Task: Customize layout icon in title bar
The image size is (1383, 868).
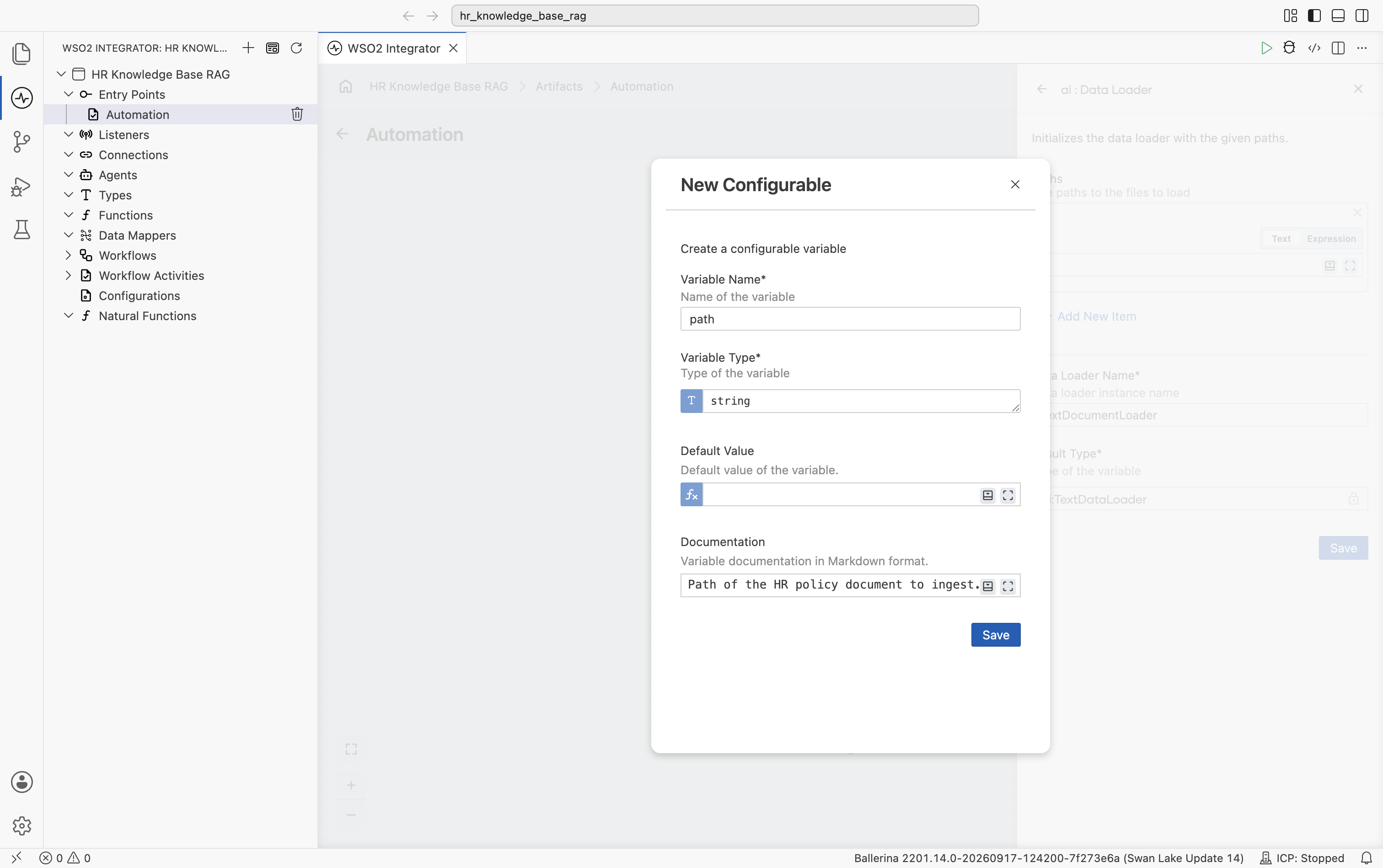Action: tap(1291, 16)
